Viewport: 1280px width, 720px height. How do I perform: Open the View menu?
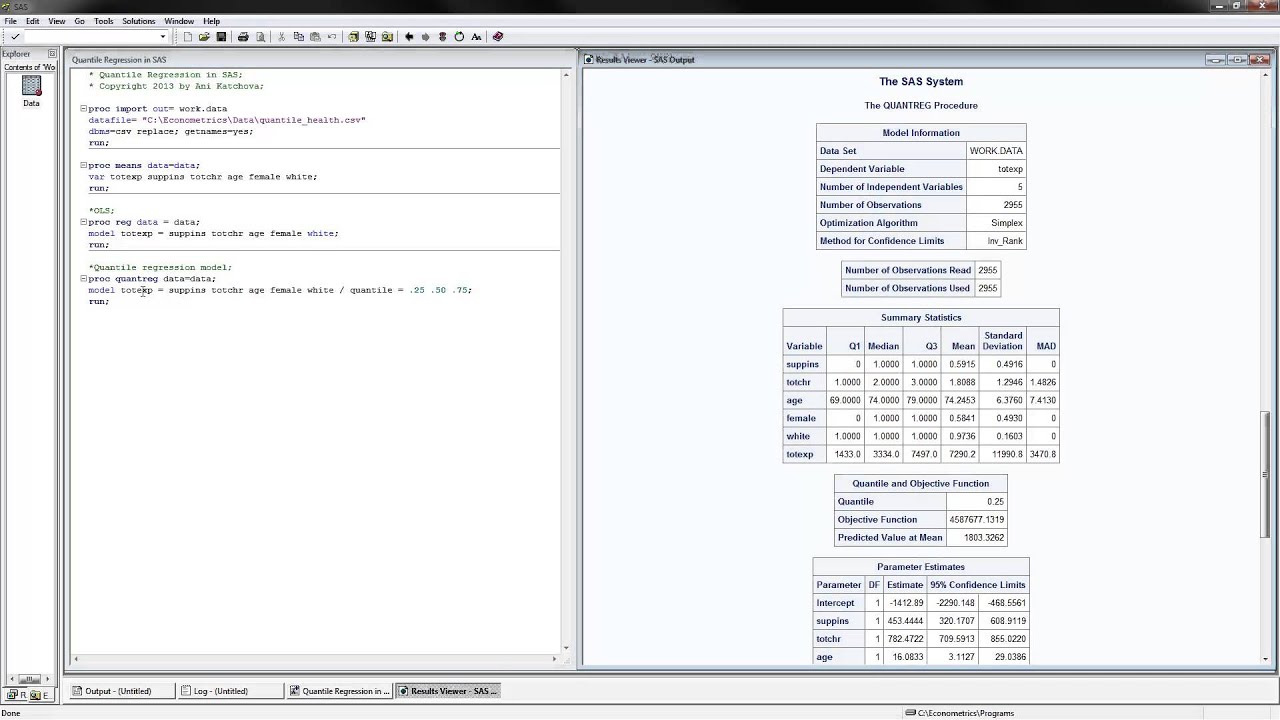pyautogui.click(x=57, y=21)
